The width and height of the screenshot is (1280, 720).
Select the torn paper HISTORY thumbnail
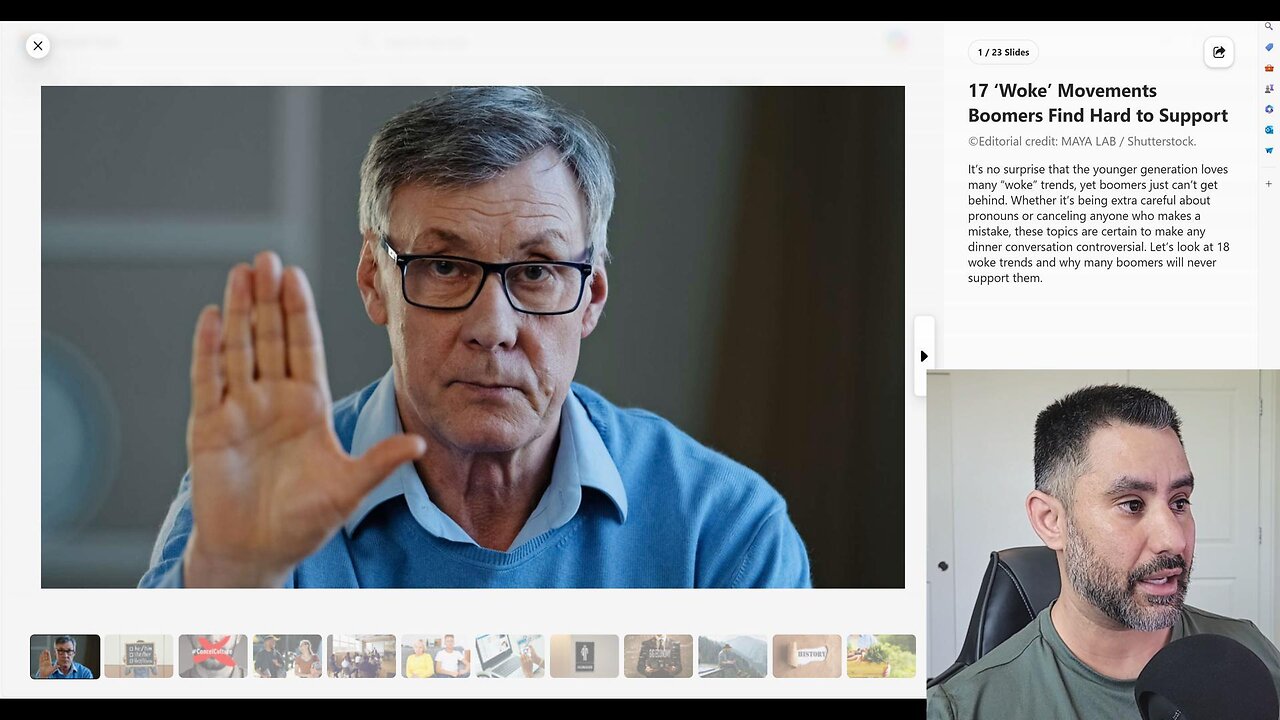click(x=807, y=657)
